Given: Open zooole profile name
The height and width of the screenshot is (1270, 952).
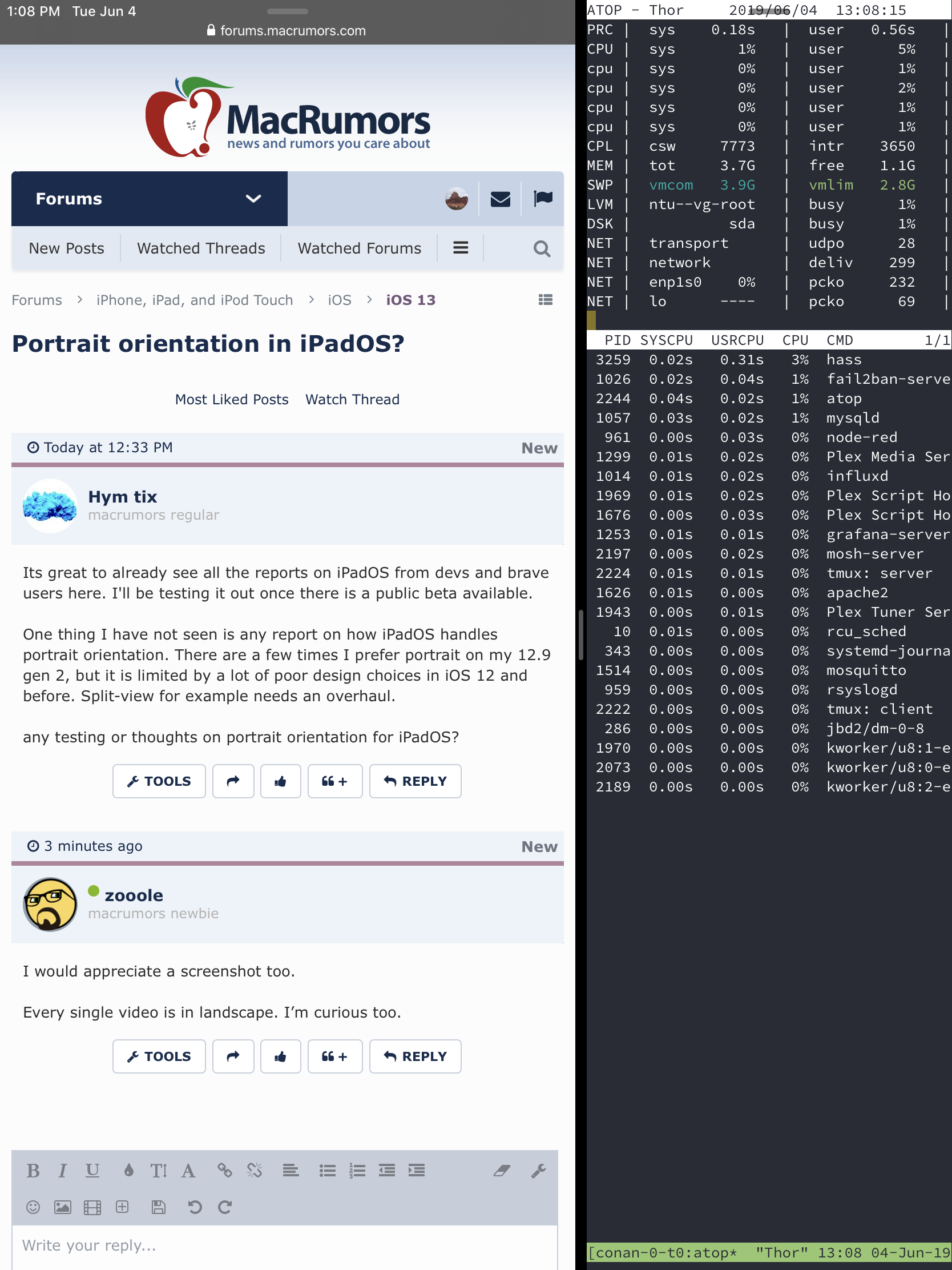Looking at the screenshot, I should pyautogui.click(x=134, y=895).
